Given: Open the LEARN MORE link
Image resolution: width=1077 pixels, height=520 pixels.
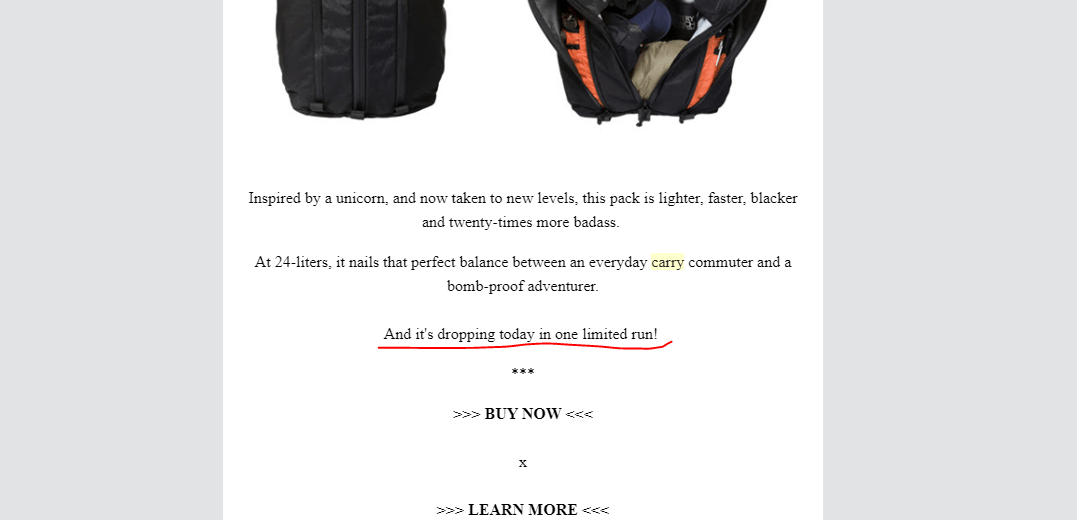Looking at the screenshot, I should point(523,510).
